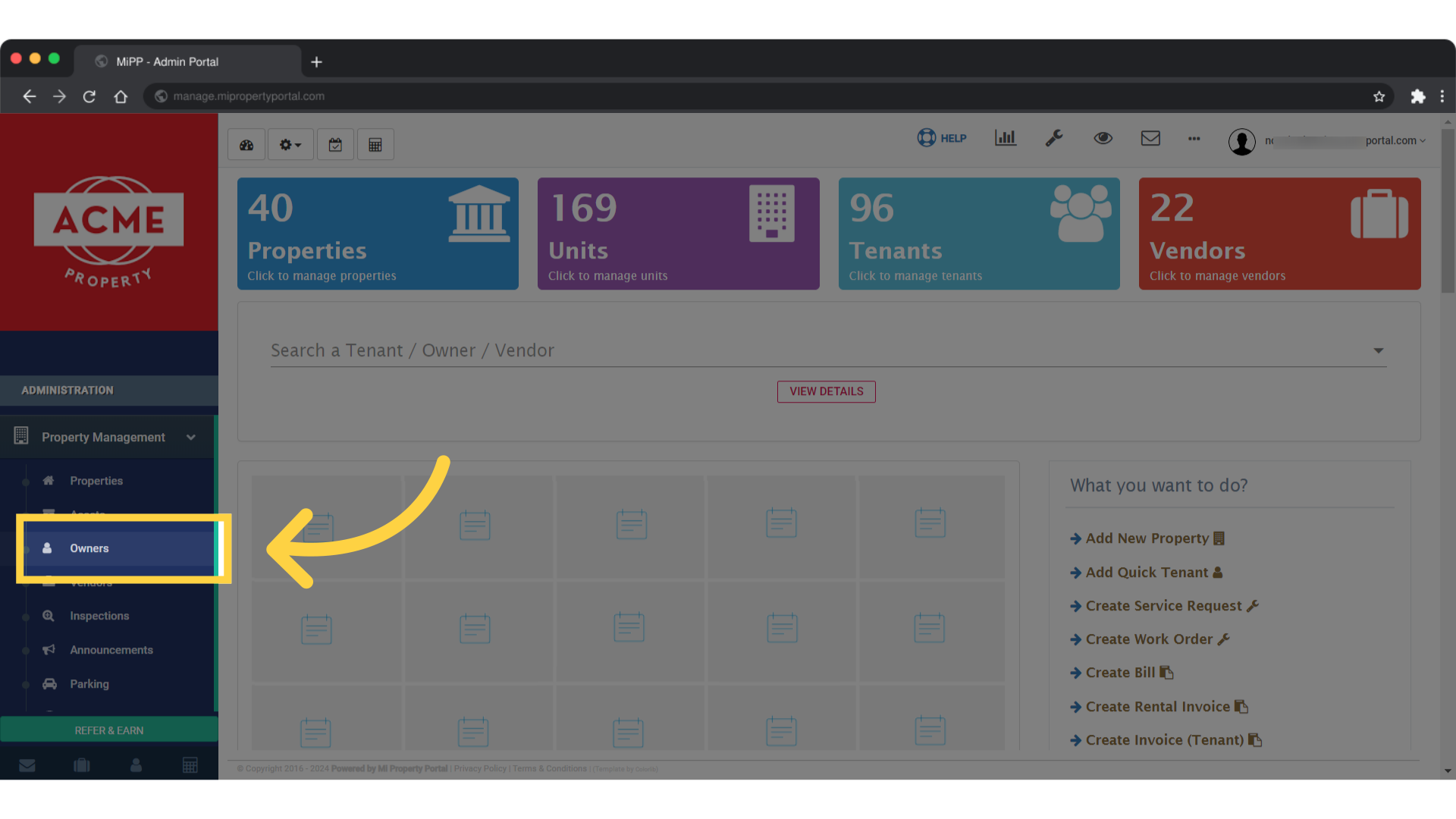Screen dimensions: 1456x819
Task: Open the calendar check toolbar icon
Action: tap(335, 145)
